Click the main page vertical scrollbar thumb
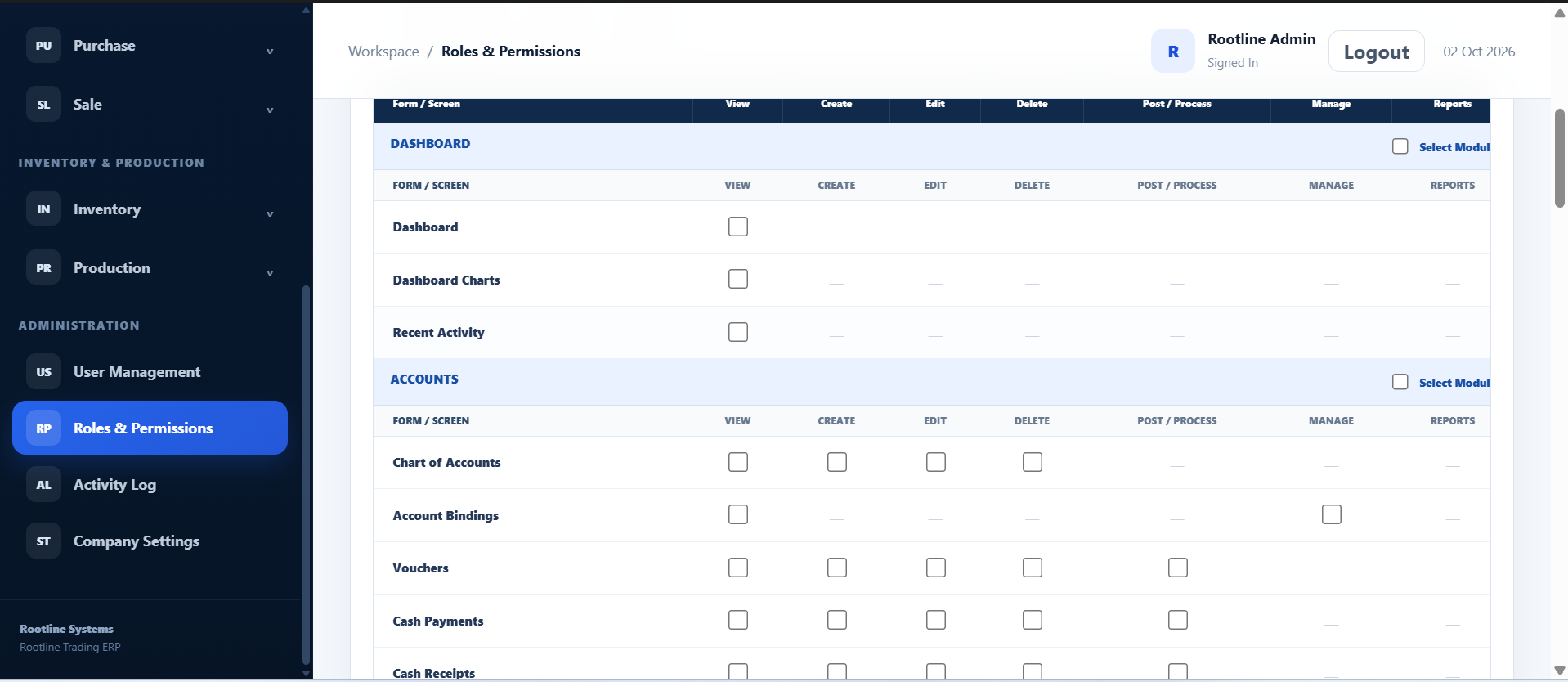 pos(1560,158)
